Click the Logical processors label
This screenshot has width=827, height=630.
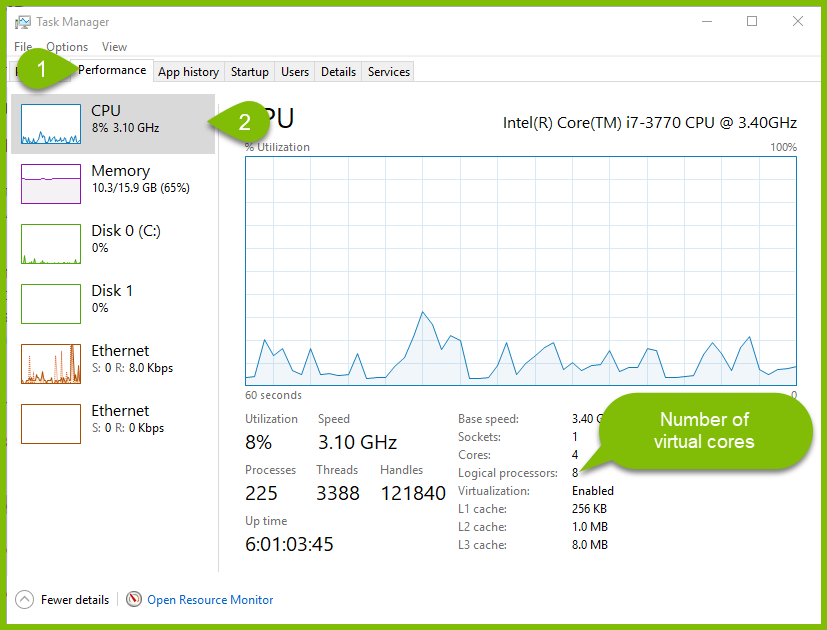507,473
